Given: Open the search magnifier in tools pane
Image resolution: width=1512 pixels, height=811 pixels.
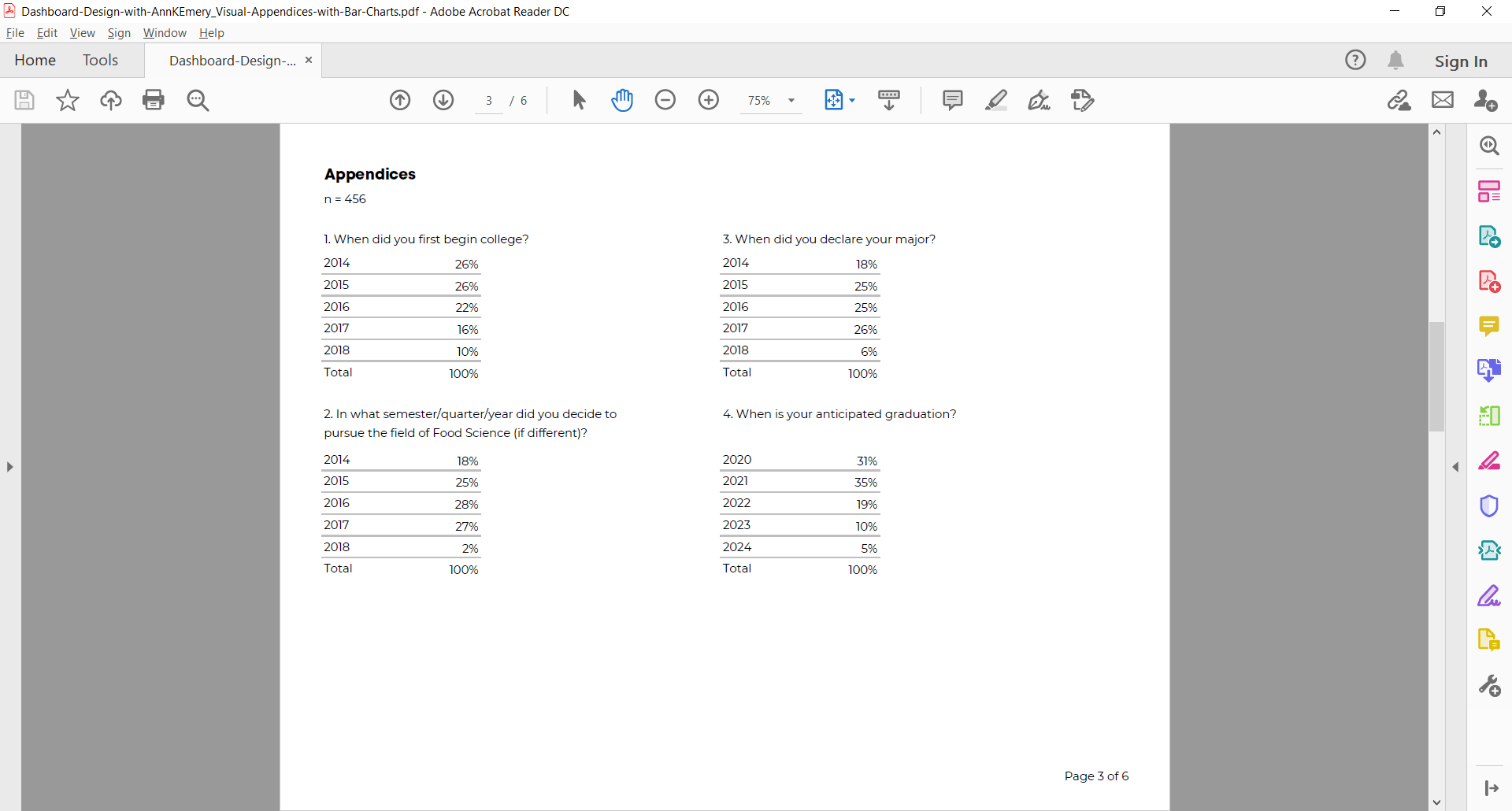Looking at the screenshot, I should tap(1490, 145).
